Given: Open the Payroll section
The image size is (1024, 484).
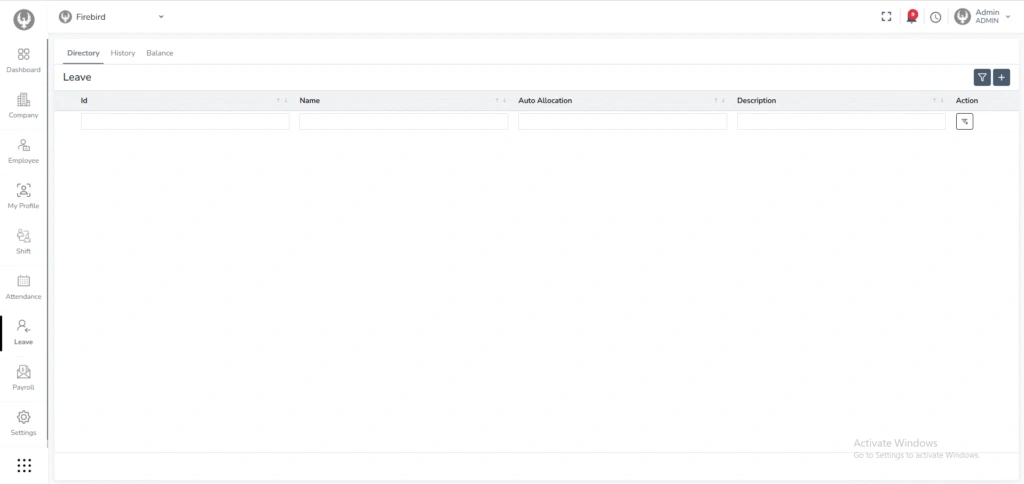Looking at the screenshot, I should pos(23,377).
